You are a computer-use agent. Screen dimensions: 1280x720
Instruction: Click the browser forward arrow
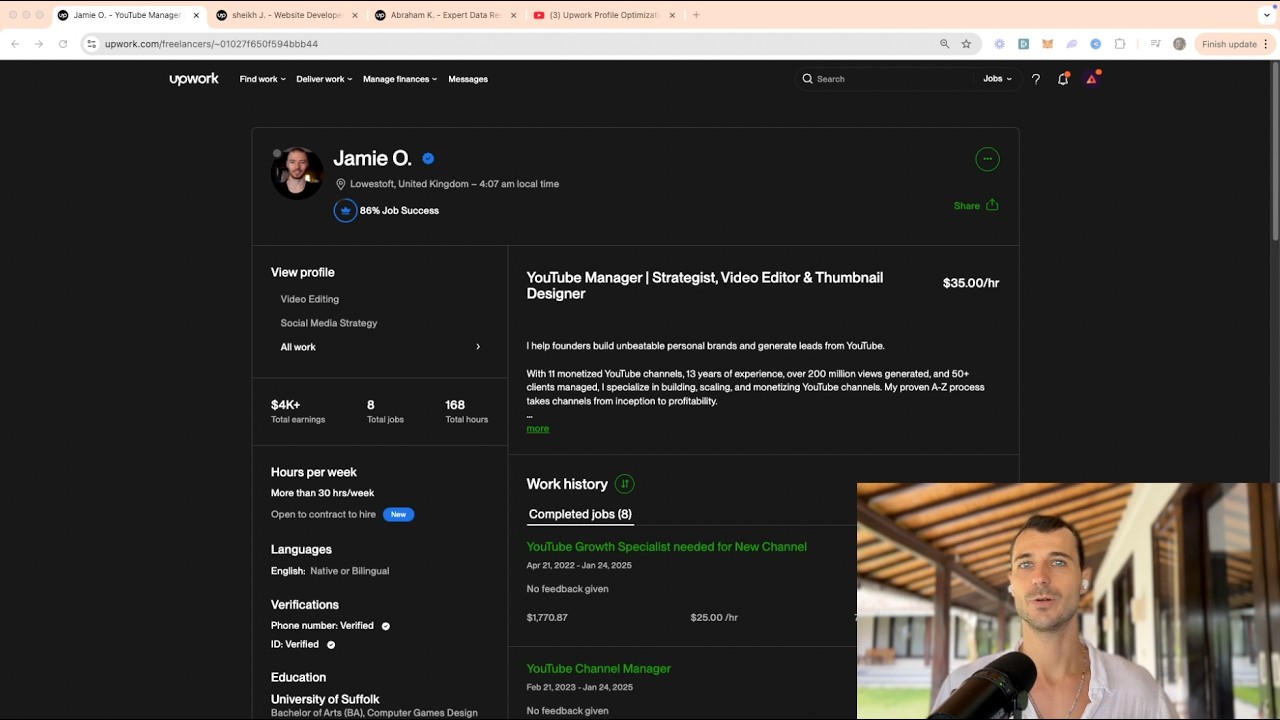coord(39,44)
